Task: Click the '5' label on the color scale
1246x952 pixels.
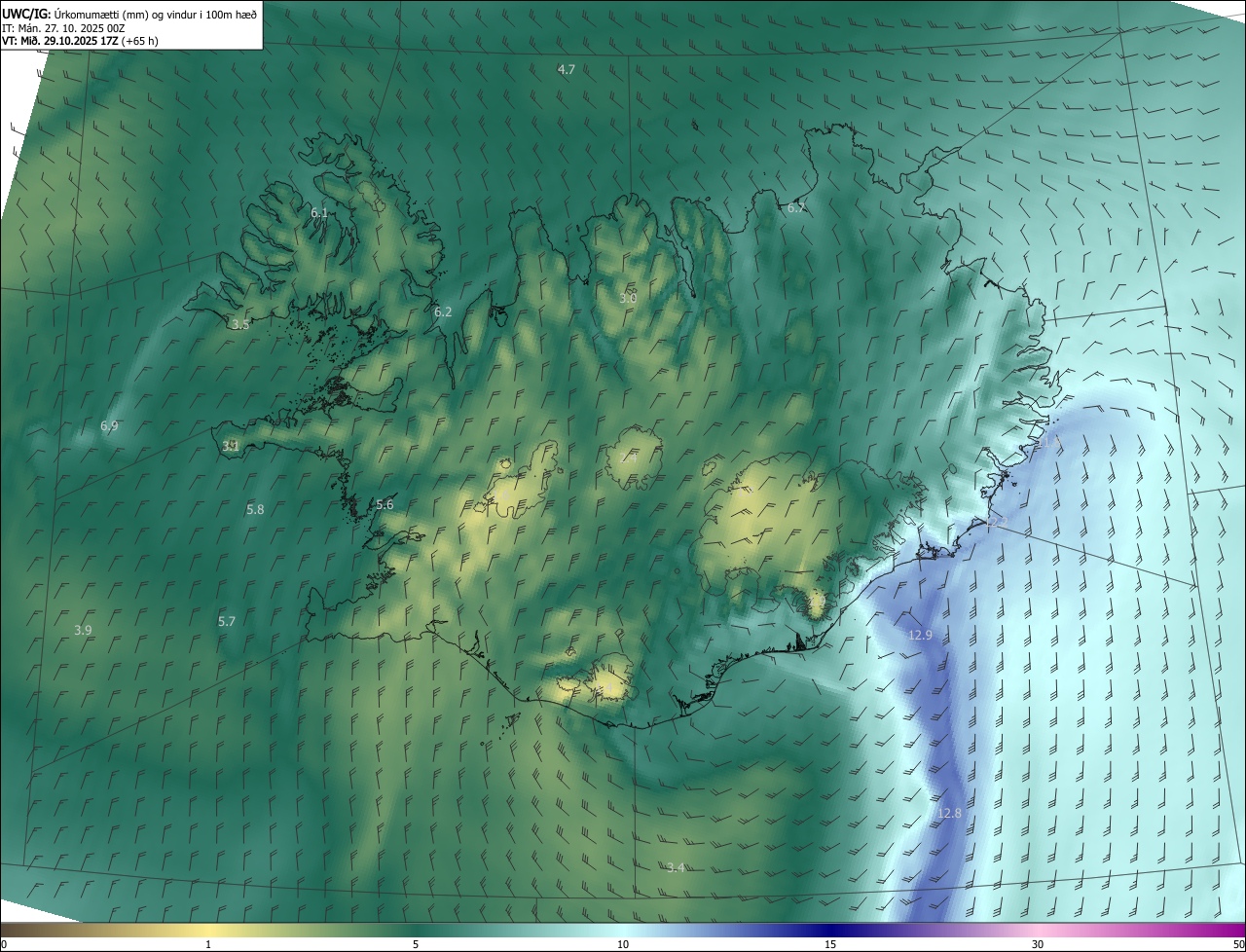Action: [416, 944]
